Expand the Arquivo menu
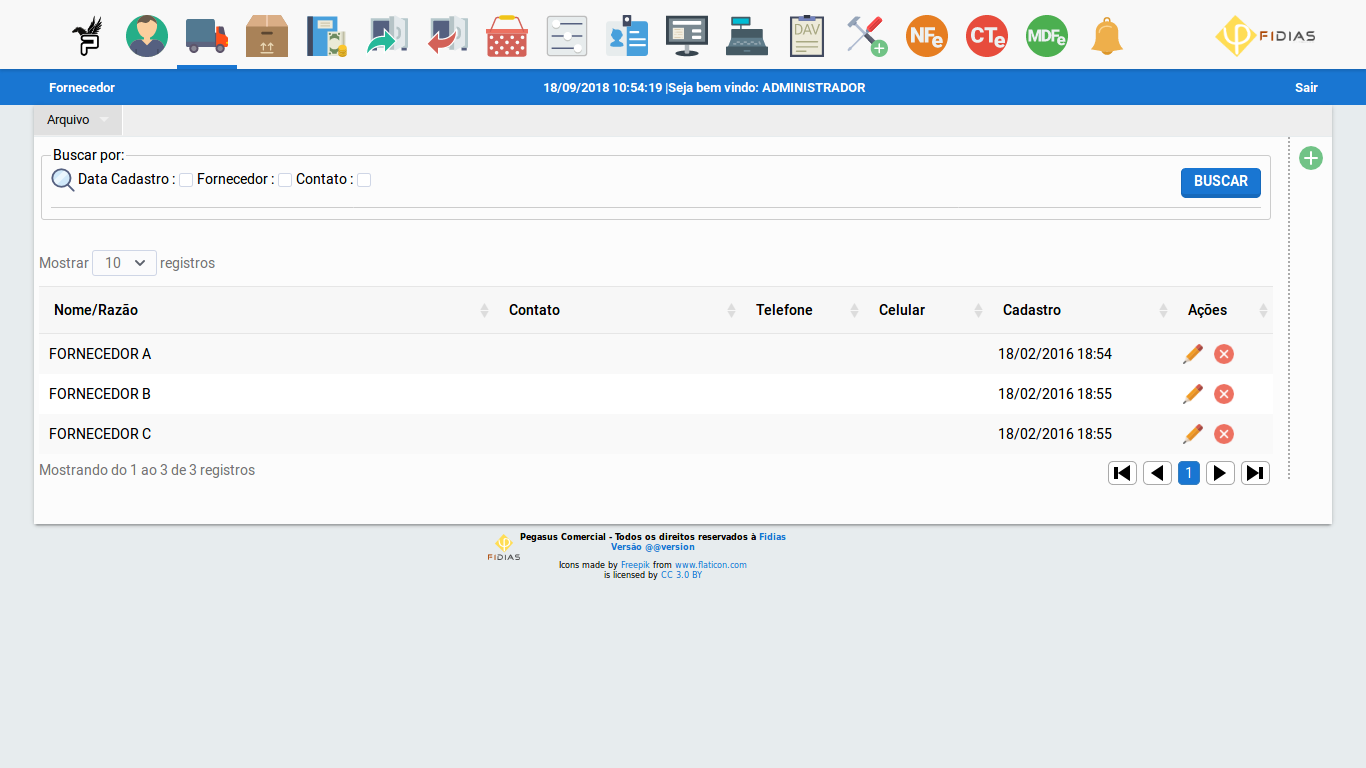This screenshot has height=768, width=1366. pyautogui.click(x=77, y=120)
